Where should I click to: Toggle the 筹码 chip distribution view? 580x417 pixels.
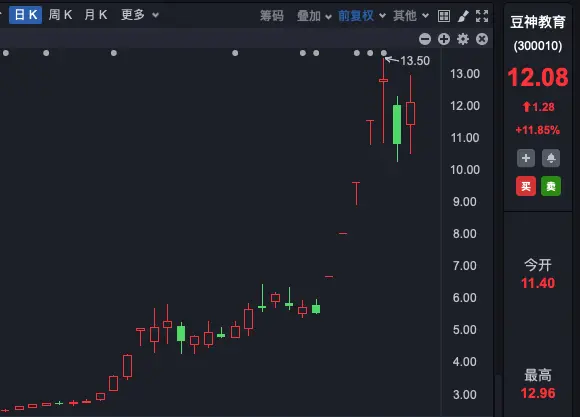click(272, 16)
